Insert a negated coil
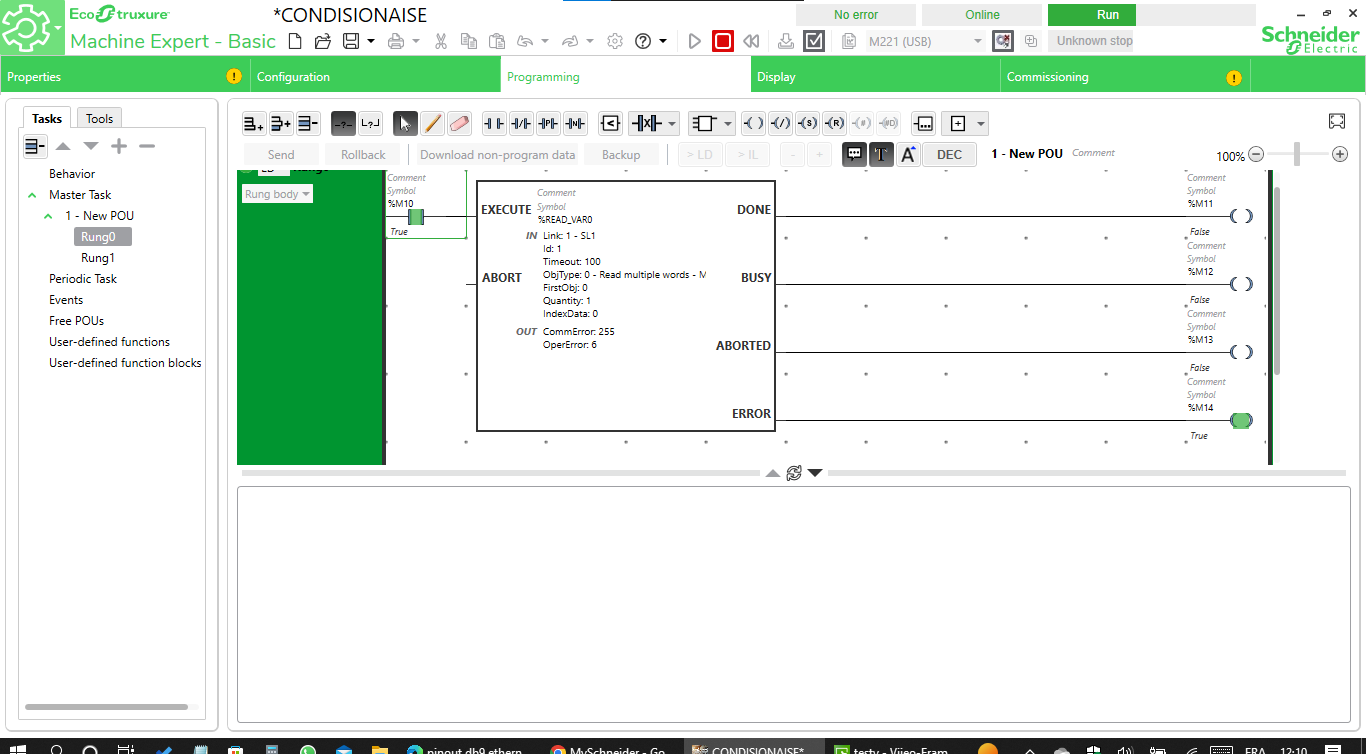The height and width of the screenshot is (754, 1366). [781, 123]
